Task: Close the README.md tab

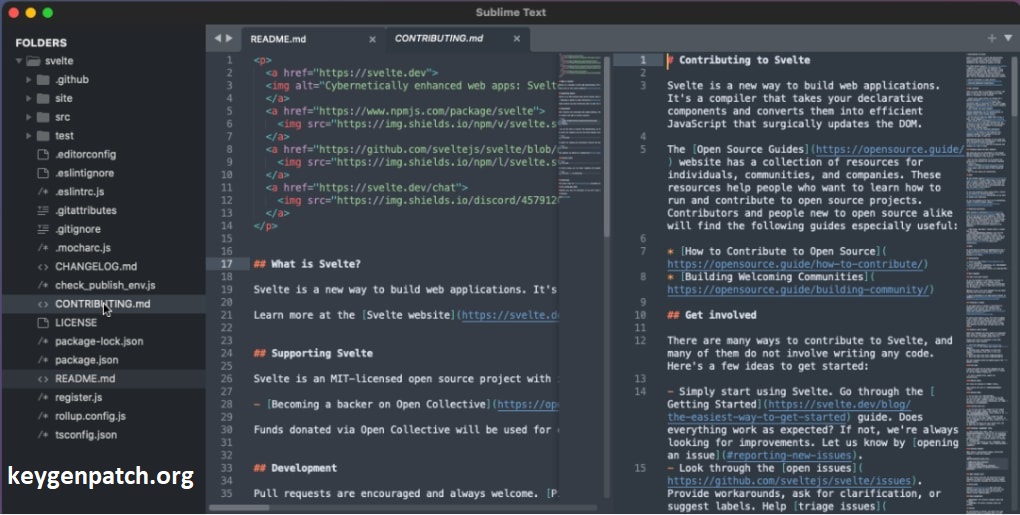Action: [x=372, y=40]
